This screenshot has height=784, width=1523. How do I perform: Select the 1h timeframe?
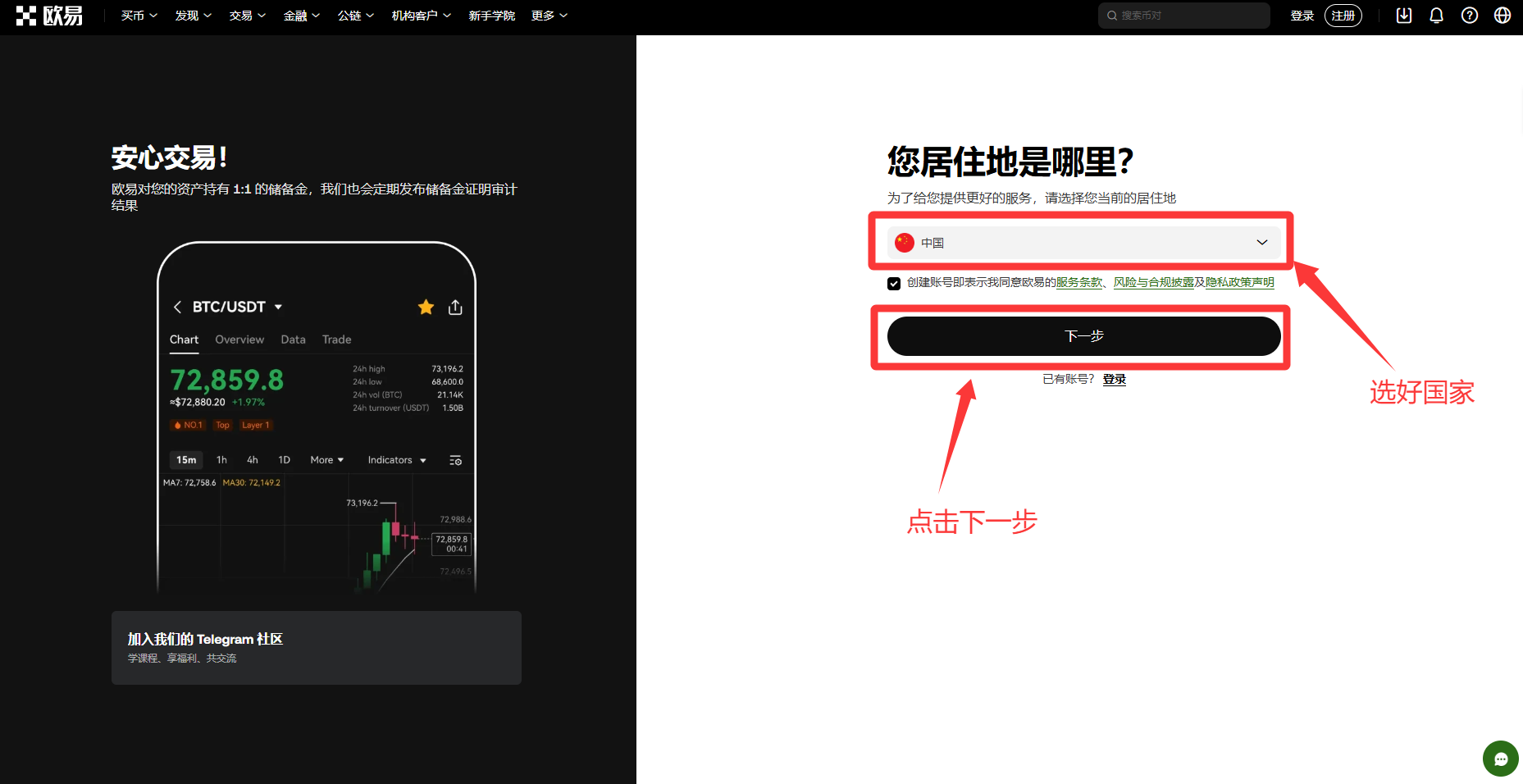coord(221,460)
